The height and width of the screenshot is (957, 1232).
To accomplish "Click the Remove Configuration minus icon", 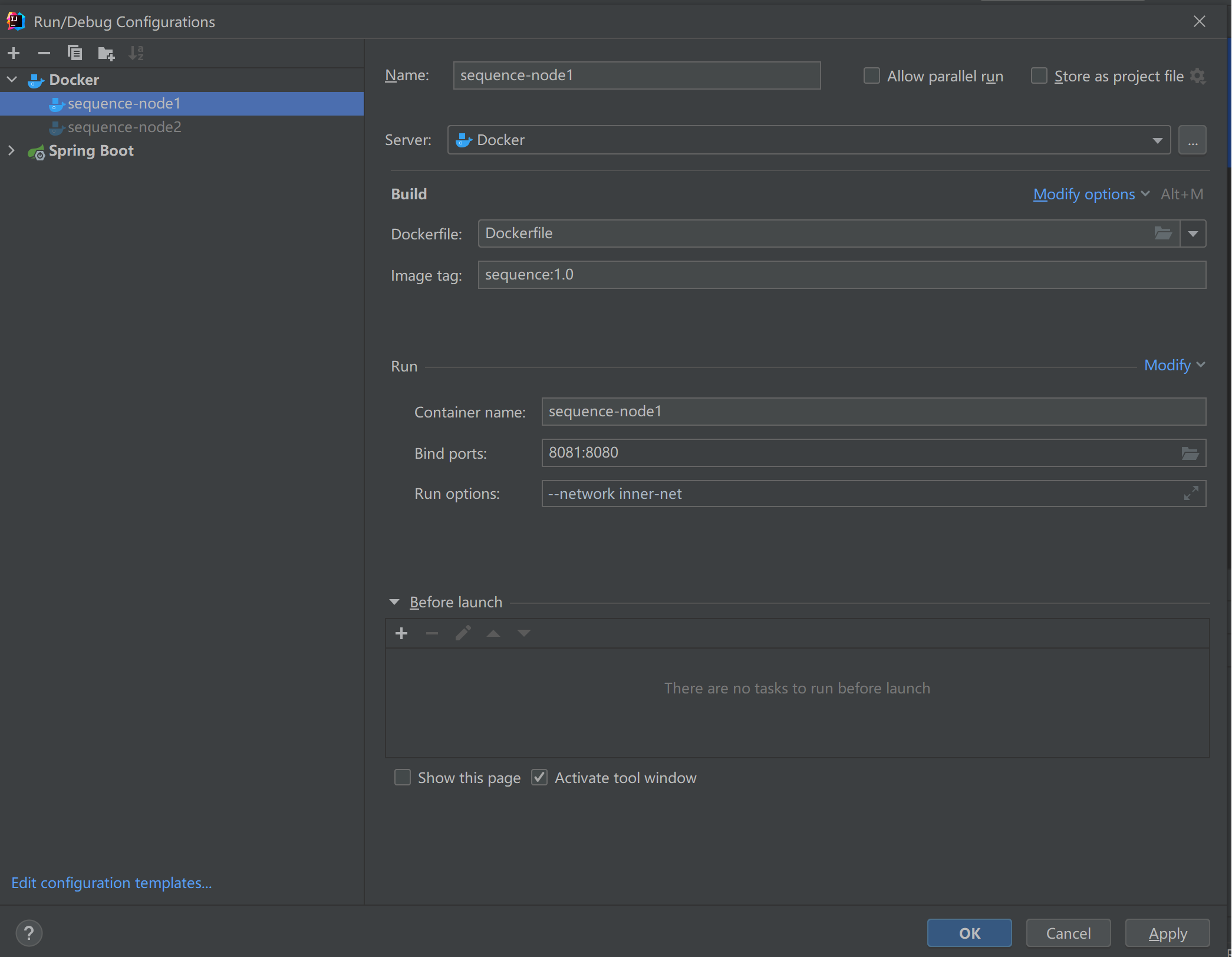I will (44, 53).
